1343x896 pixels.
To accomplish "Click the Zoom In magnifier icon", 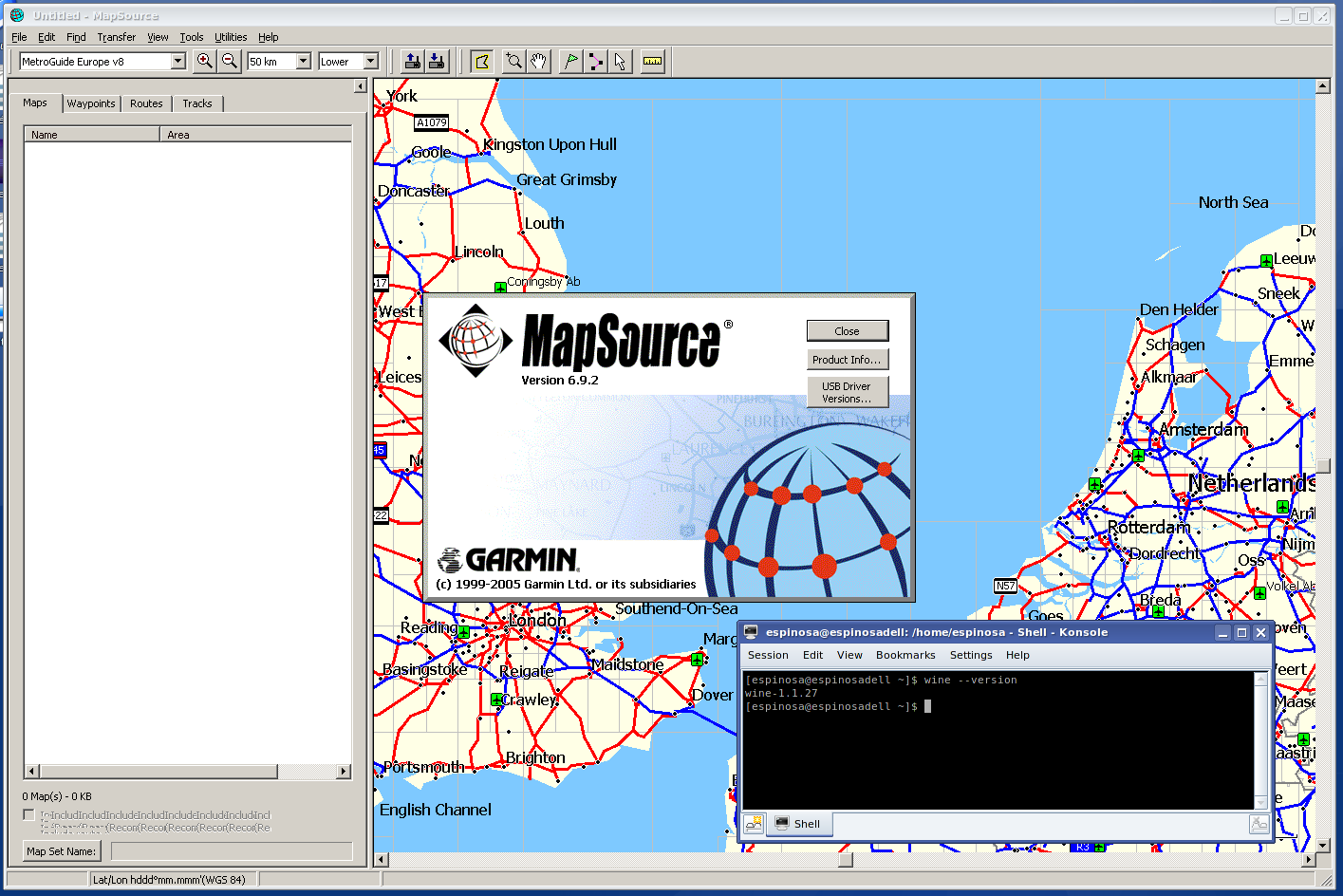I will (x=204, y=62).
